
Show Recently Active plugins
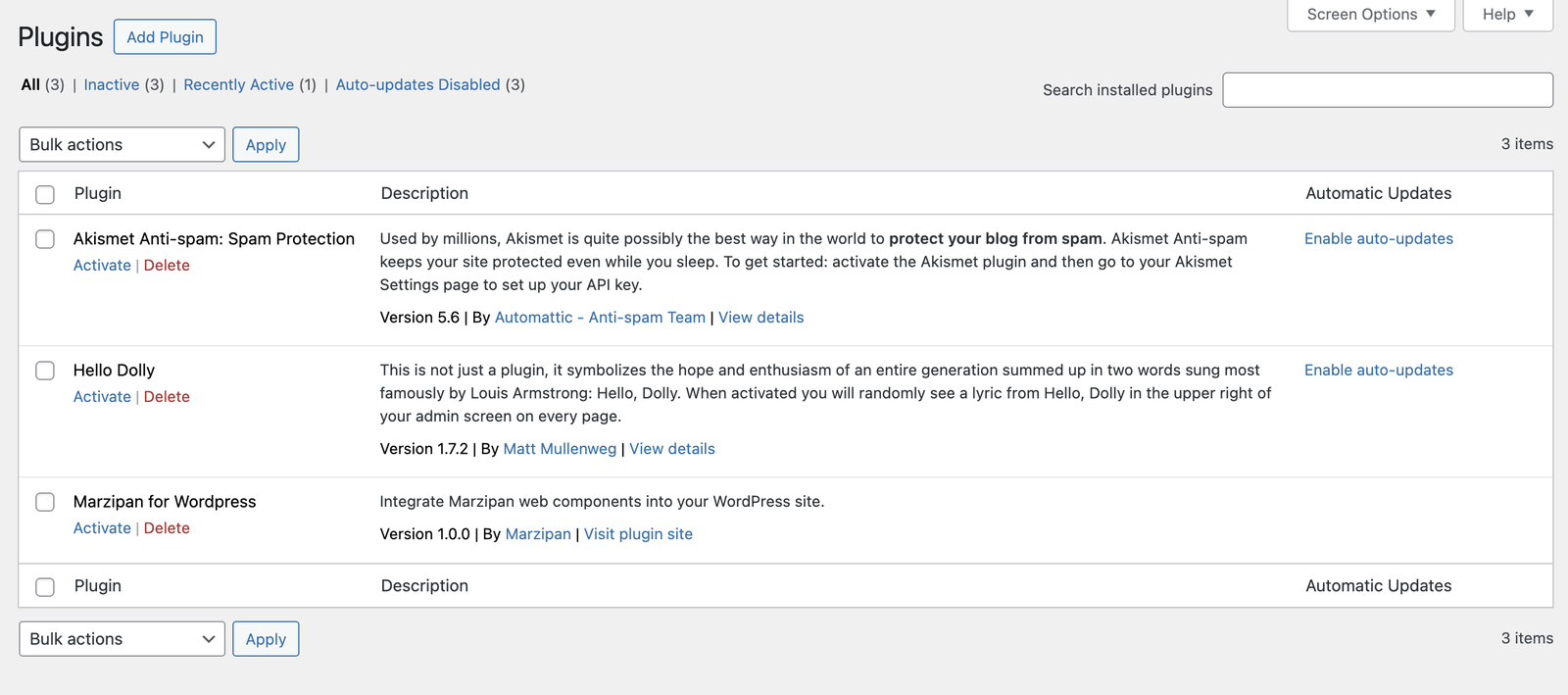coord(238,85)
